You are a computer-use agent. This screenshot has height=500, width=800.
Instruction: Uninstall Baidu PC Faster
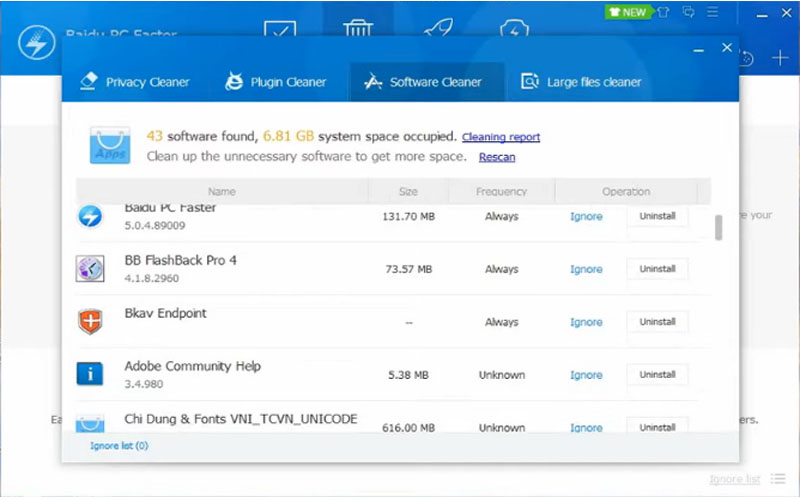[x=657, y=216]
